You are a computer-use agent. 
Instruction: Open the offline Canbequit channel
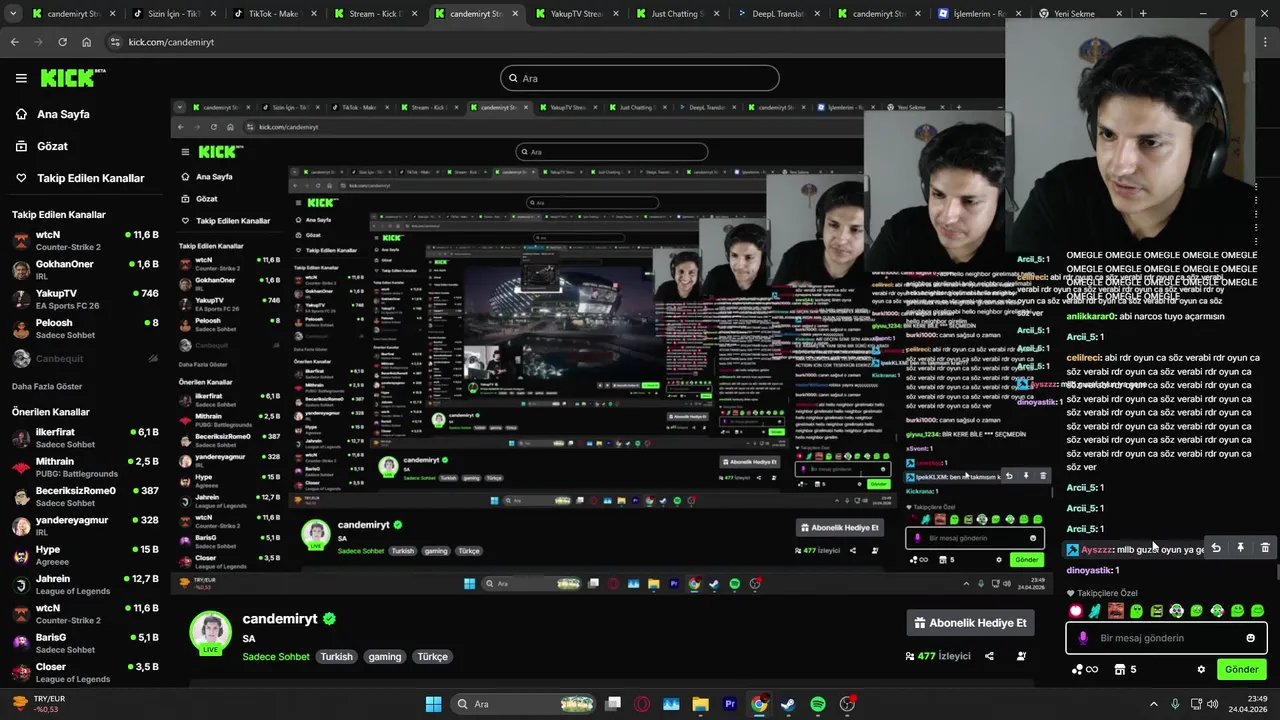pyautogui.click(x=85, y=358)
